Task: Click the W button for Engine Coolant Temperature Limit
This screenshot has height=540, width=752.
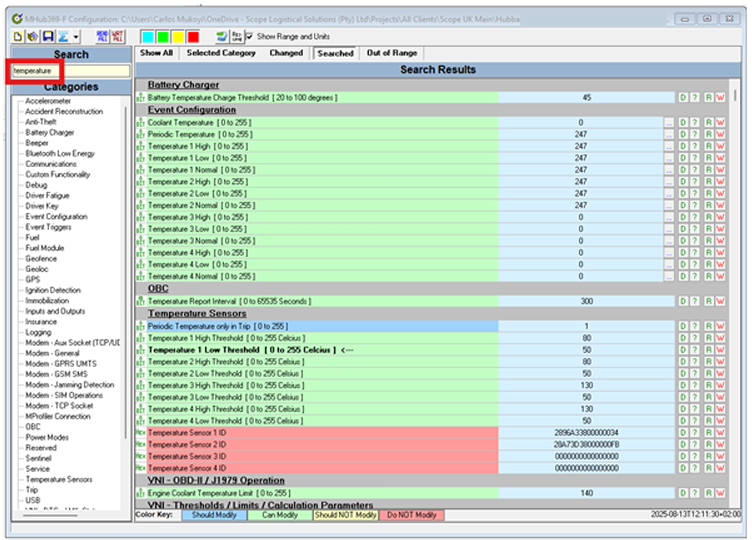Action: click(x=719, y=493)
